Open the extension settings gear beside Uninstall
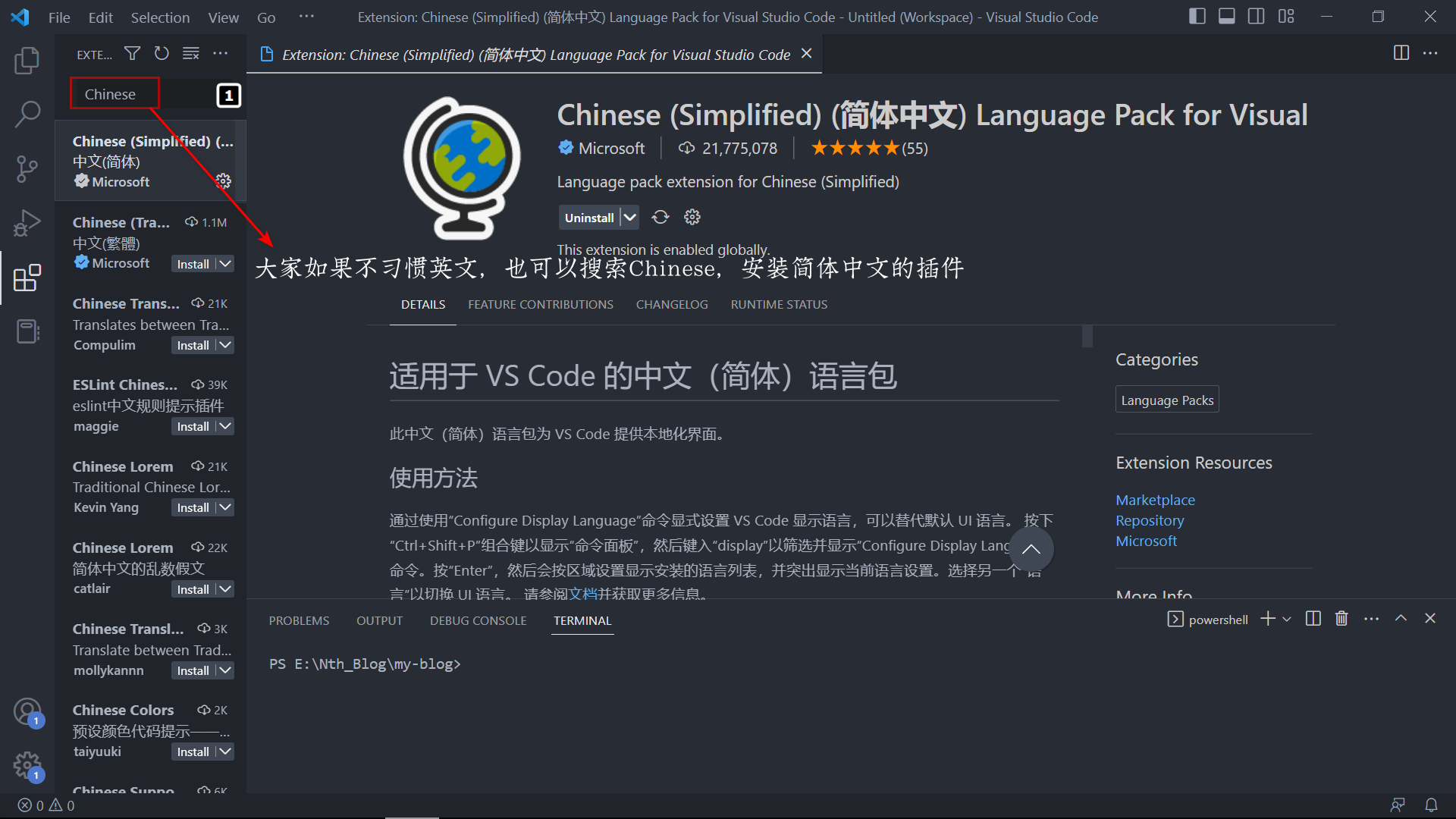The image size is (1456, 819). (x=692, y=218)
